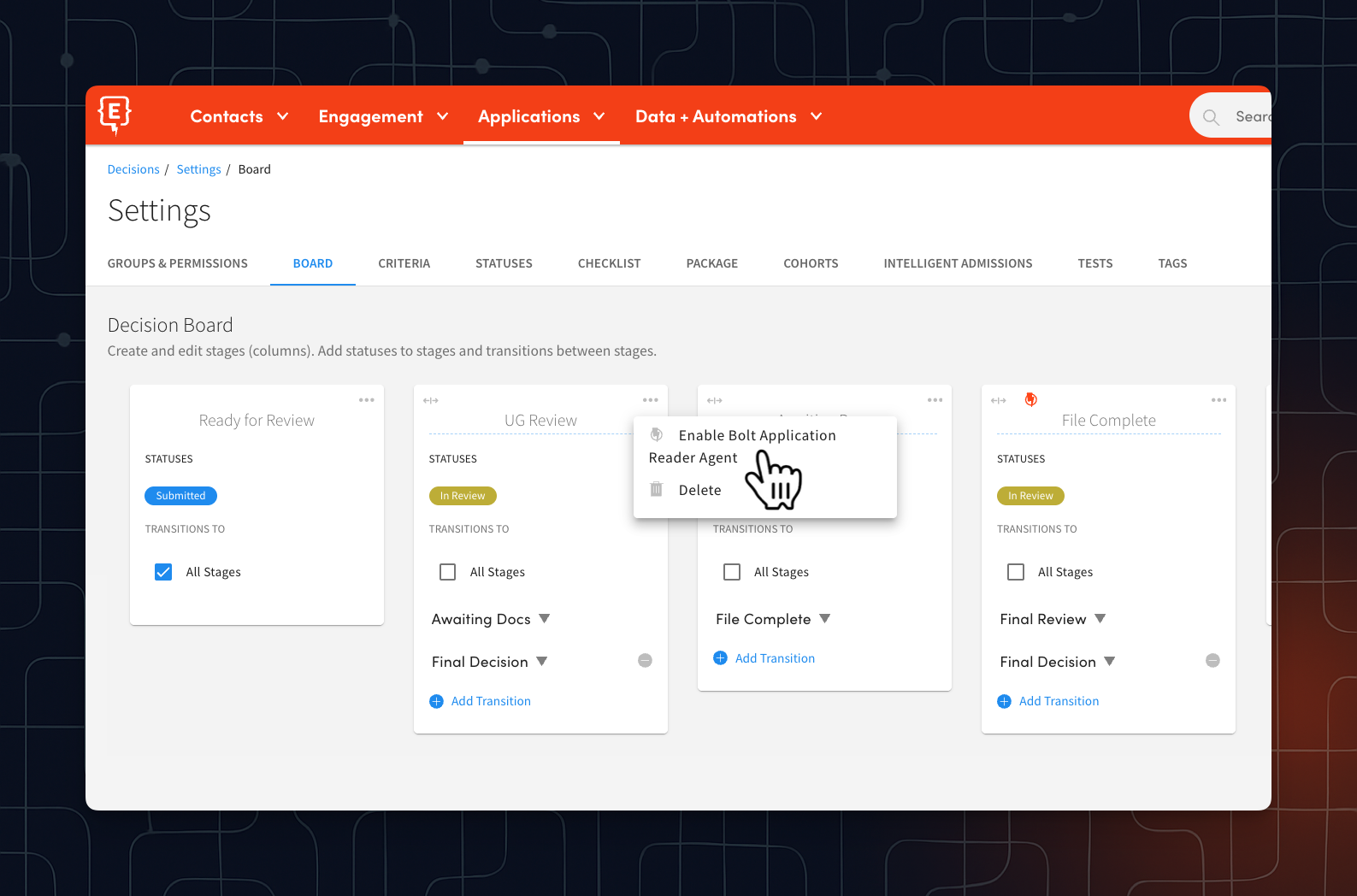Click the plus icon beside File Complete transition
Image resolution: width=1357 pixels, height=896 pixels.
[720, 658]
